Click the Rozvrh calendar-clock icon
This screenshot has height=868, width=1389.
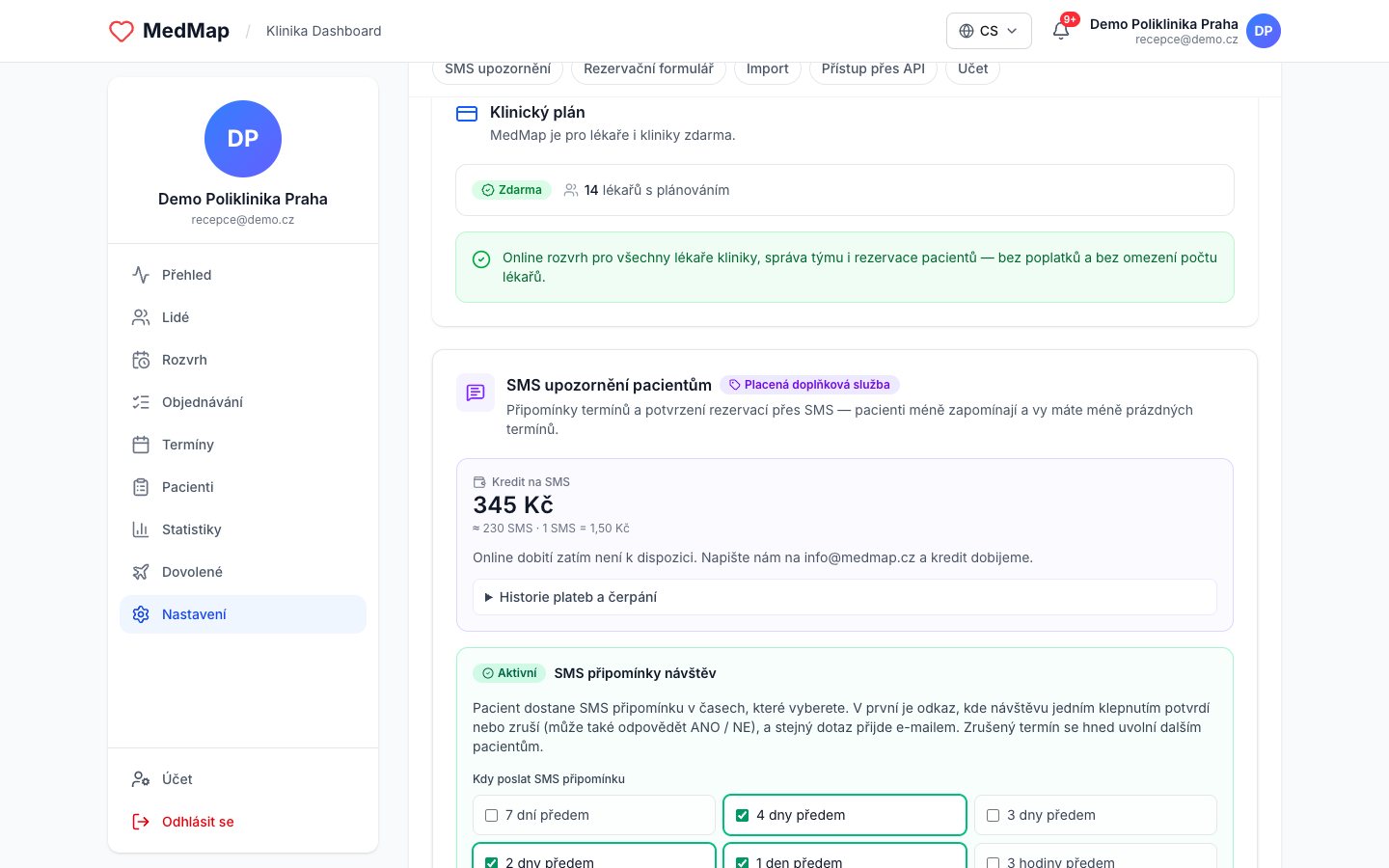tap(141, 360)
